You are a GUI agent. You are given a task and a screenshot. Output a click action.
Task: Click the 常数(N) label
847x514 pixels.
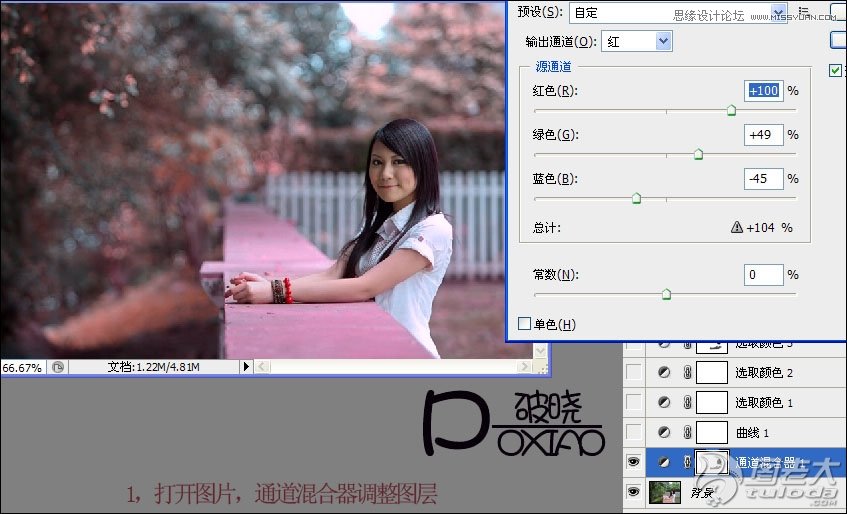555,275
